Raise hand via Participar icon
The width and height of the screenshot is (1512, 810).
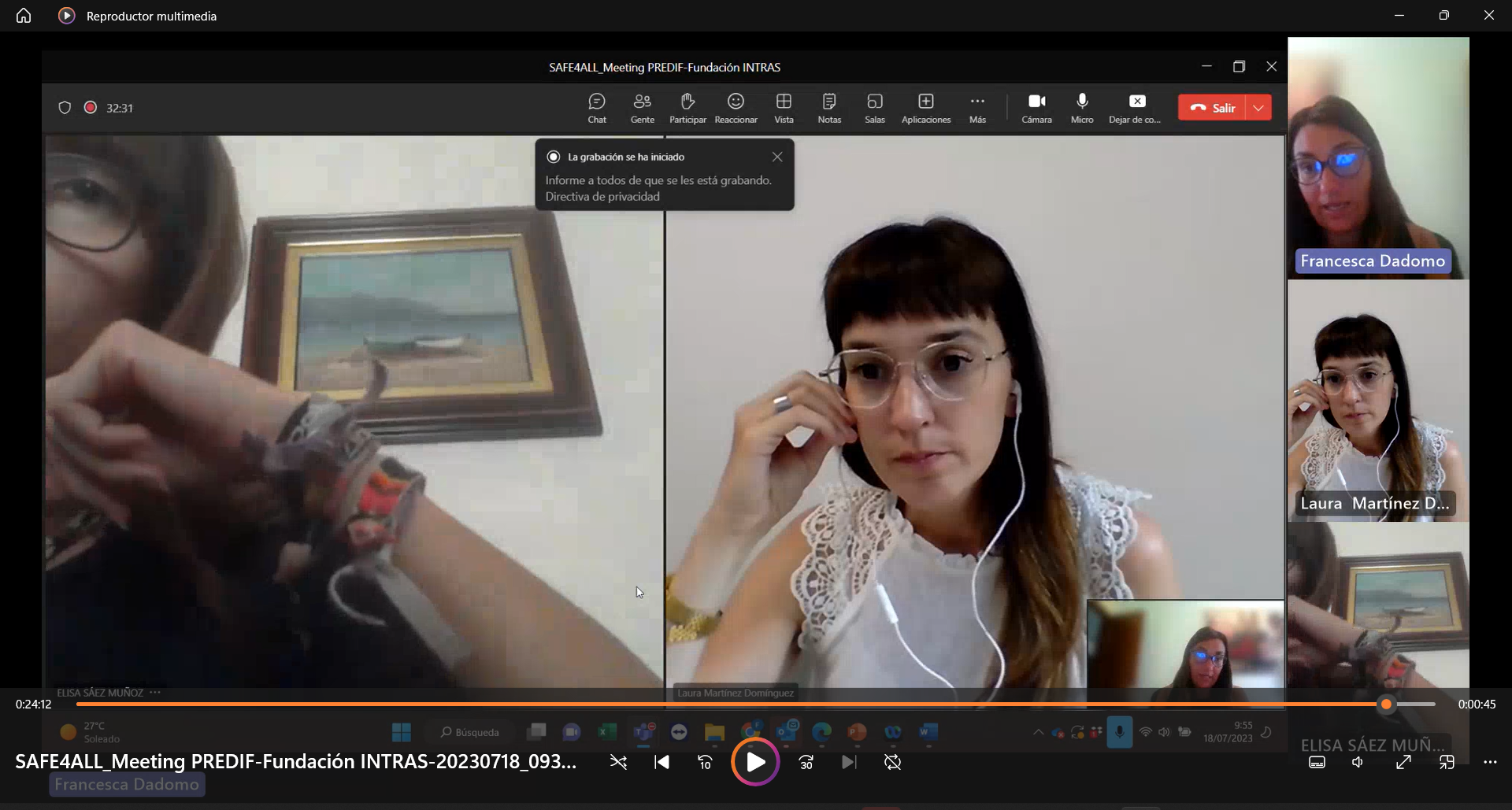pos(687,109)
